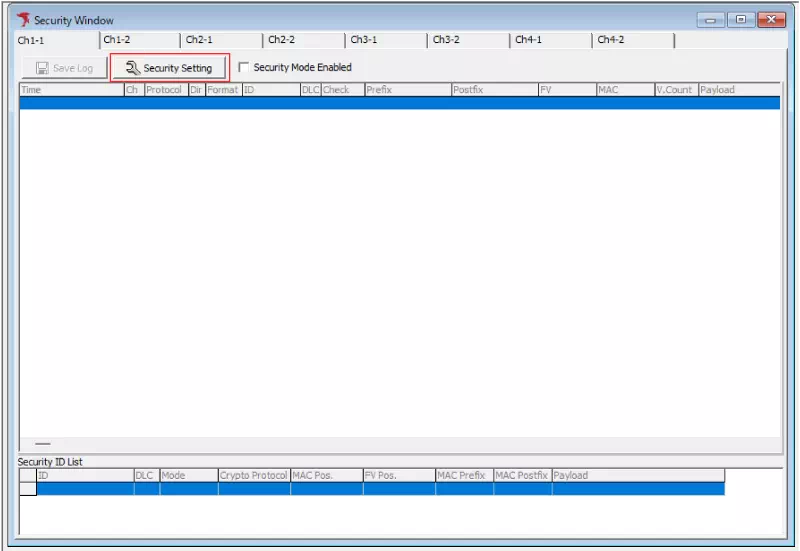Click the MAC column header in the log
Viewport: 800px width, 551px height.
tap(626, 90)
